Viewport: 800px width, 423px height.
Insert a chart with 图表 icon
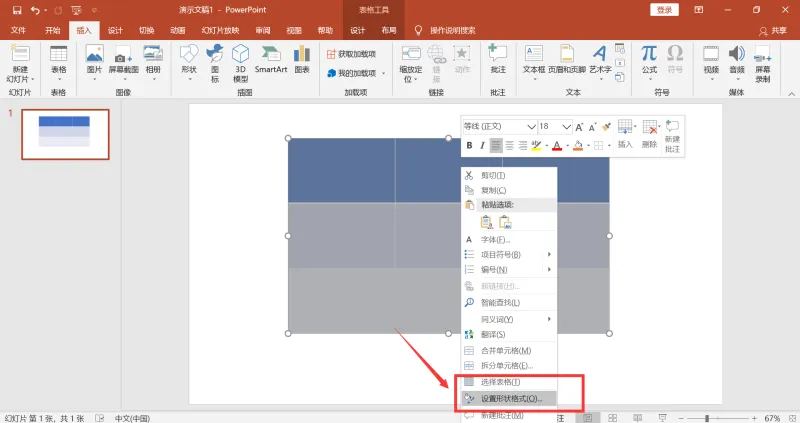(x=302, y=60)
